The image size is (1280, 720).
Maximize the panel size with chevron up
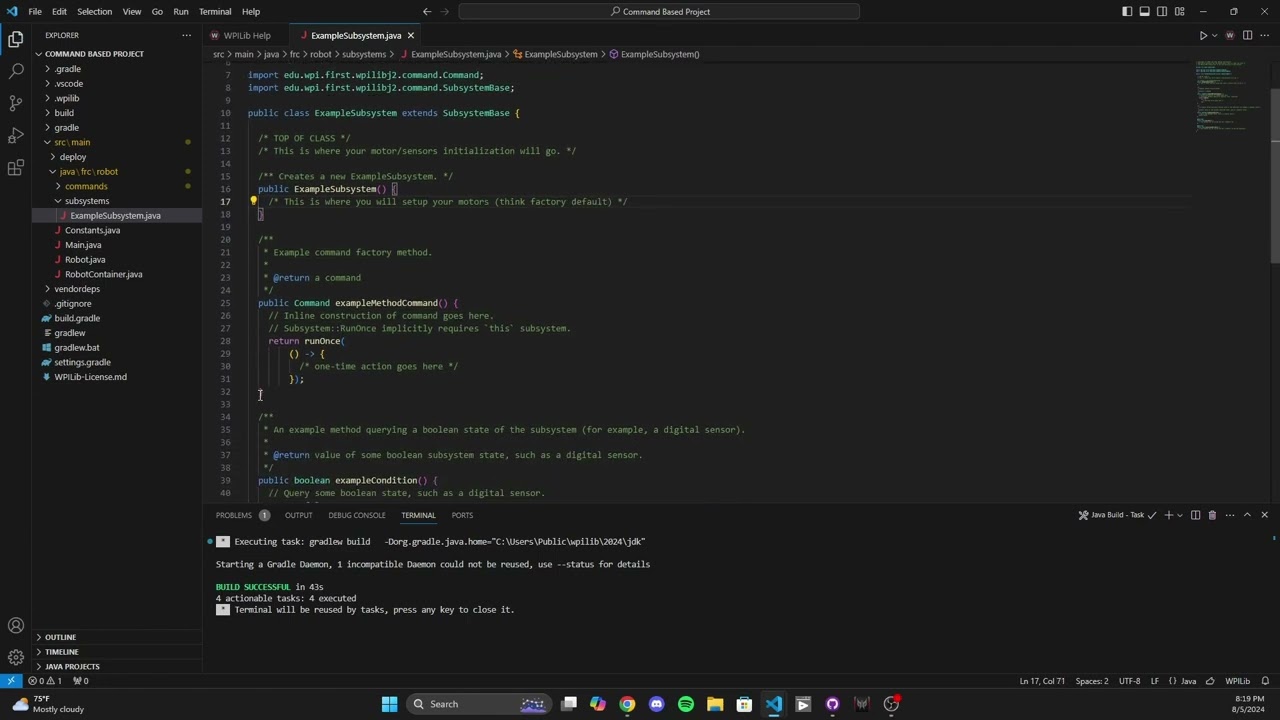coord(1247,515)
